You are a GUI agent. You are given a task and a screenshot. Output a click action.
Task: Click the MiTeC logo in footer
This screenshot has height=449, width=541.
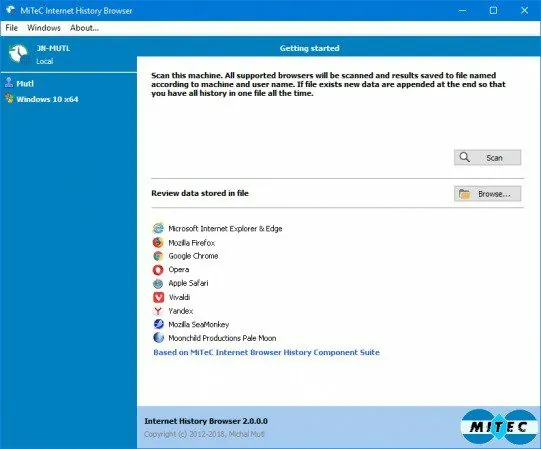click(499, 427)
